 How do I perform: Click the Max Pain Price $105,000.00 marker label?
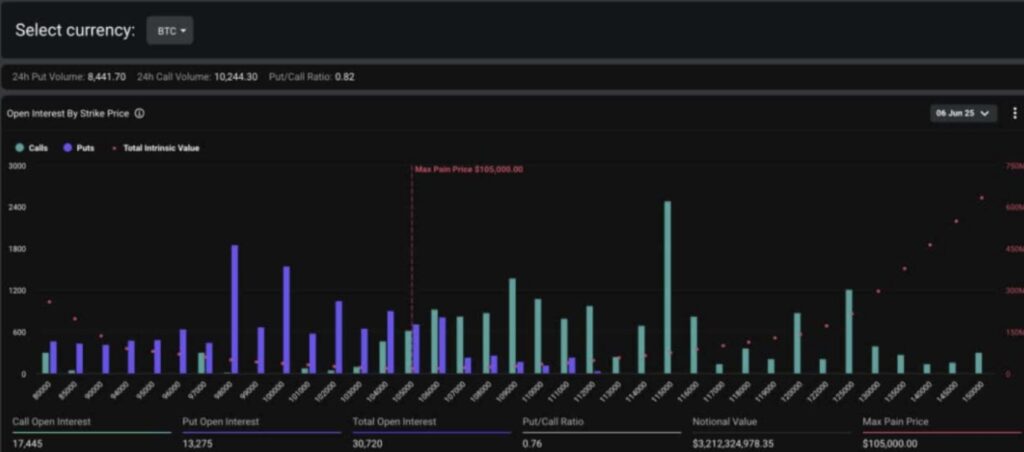(x=469, y=170)
